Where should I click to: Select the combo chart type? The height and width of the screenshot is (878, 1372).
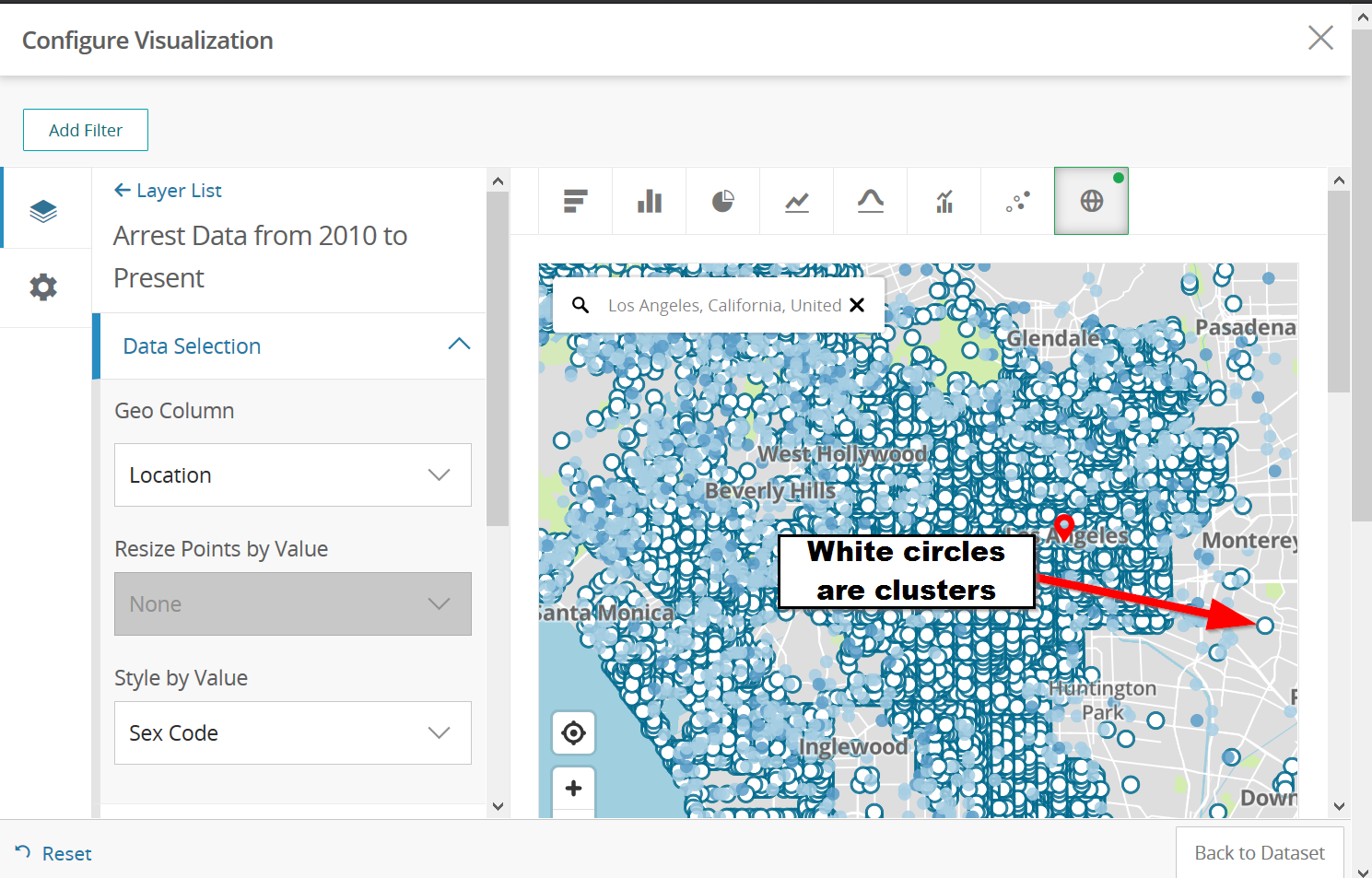pos(944,201)
